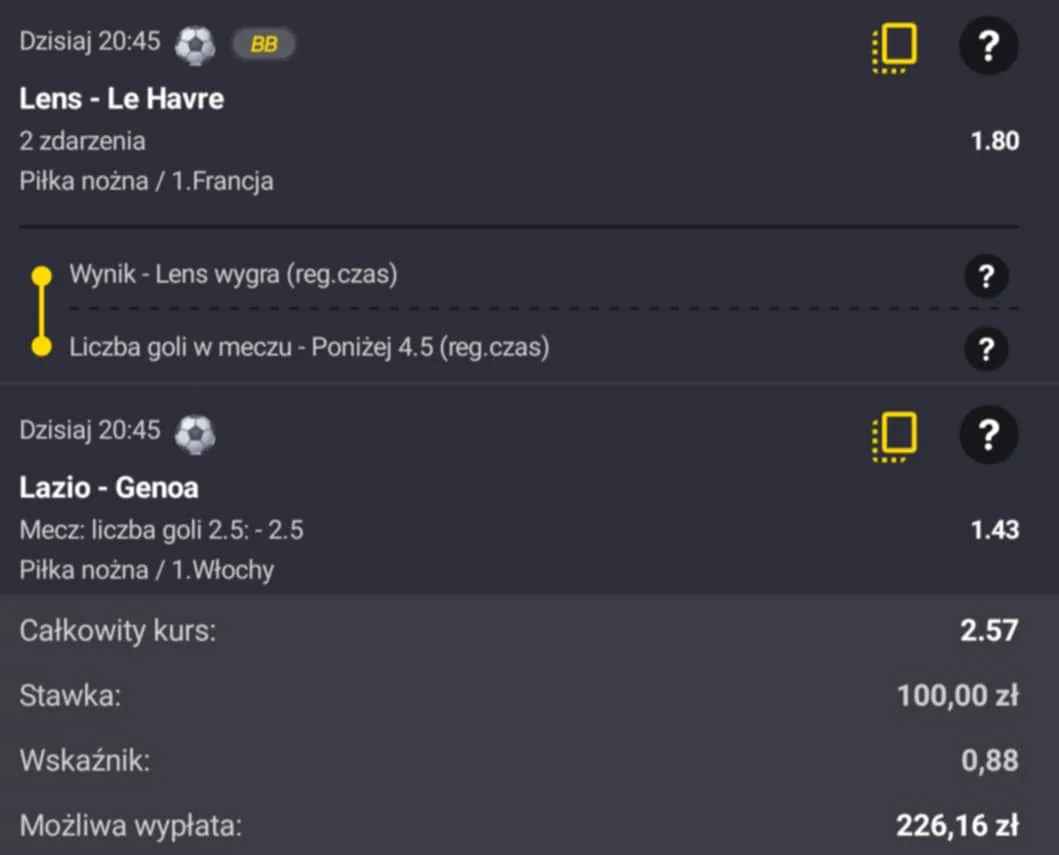1059x855 pixels.
Task: Open the help question mark for Lens - Le Havre
Action: [x=988, y=46]
